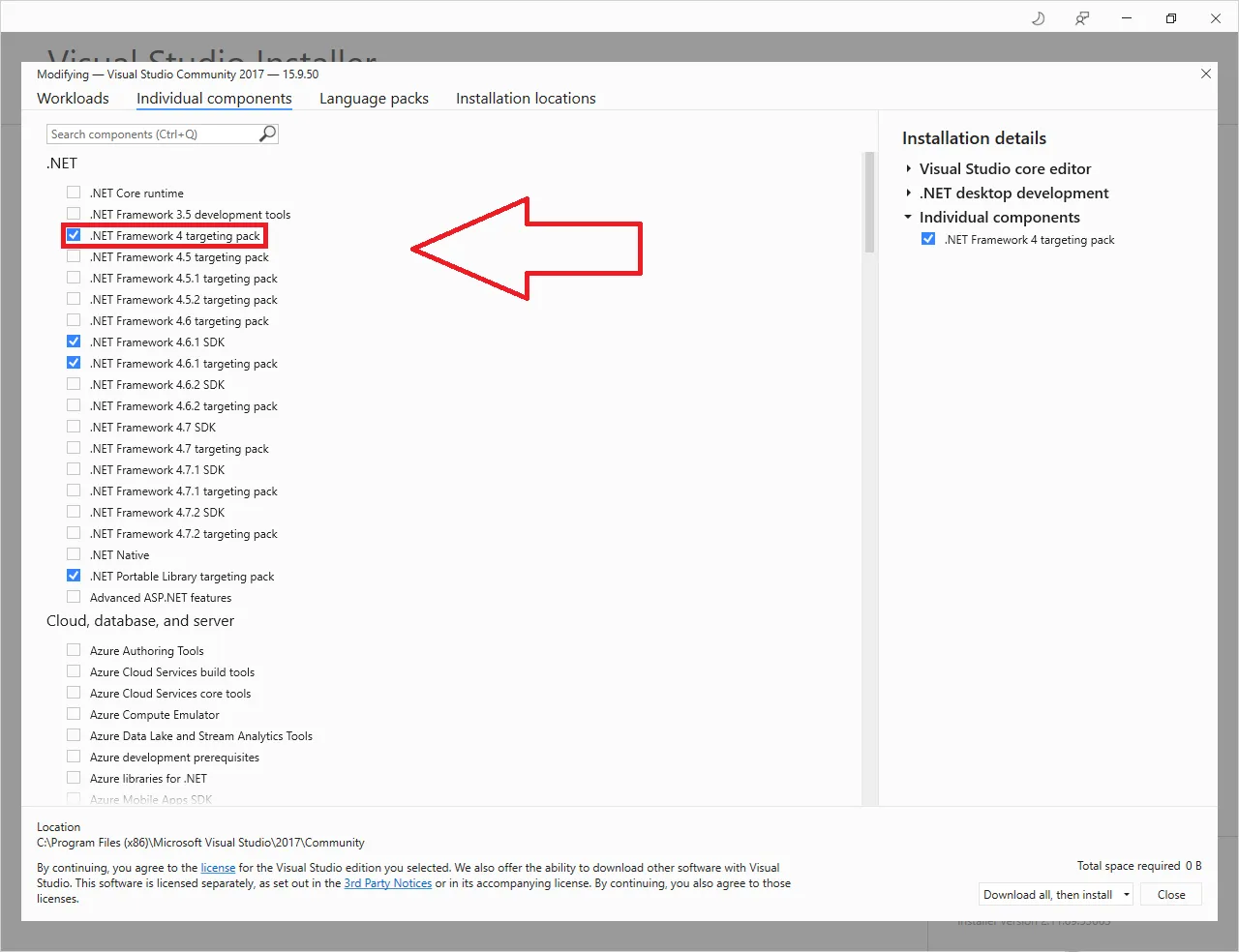1239x952 pixels.
Task: Click the Download all, then install option
Action: click(1048, 895)
